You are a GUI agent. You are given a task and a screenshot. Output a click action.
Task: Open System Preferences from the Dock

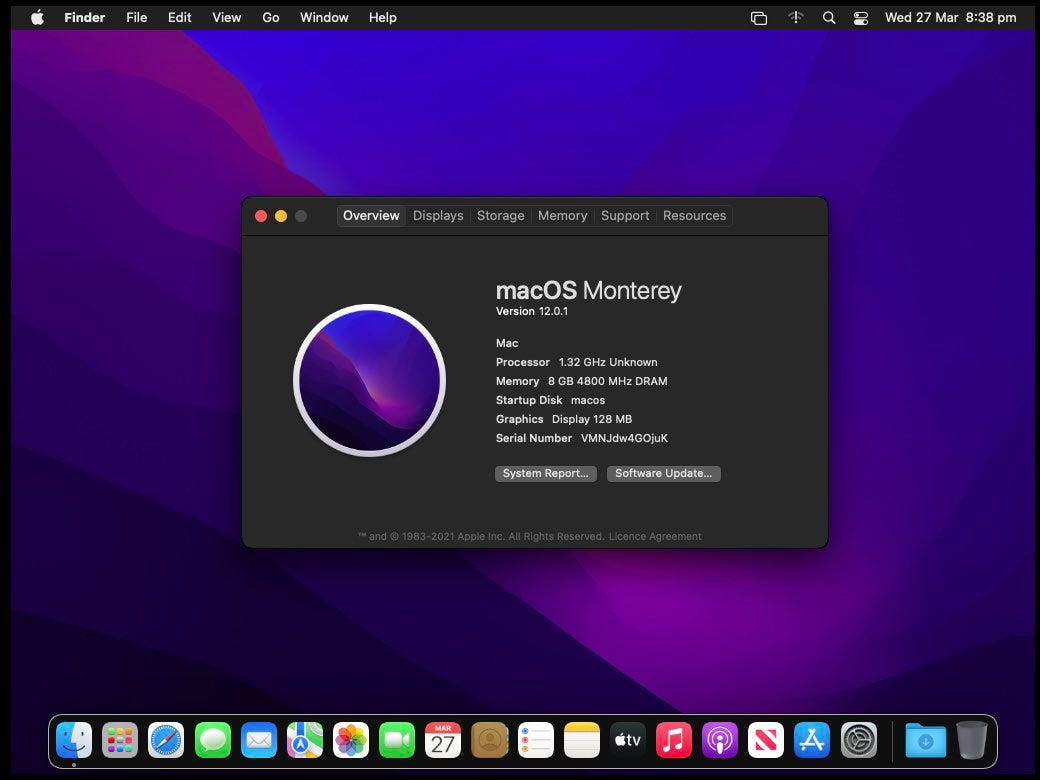pyautogui.click(x=859, y=740)
